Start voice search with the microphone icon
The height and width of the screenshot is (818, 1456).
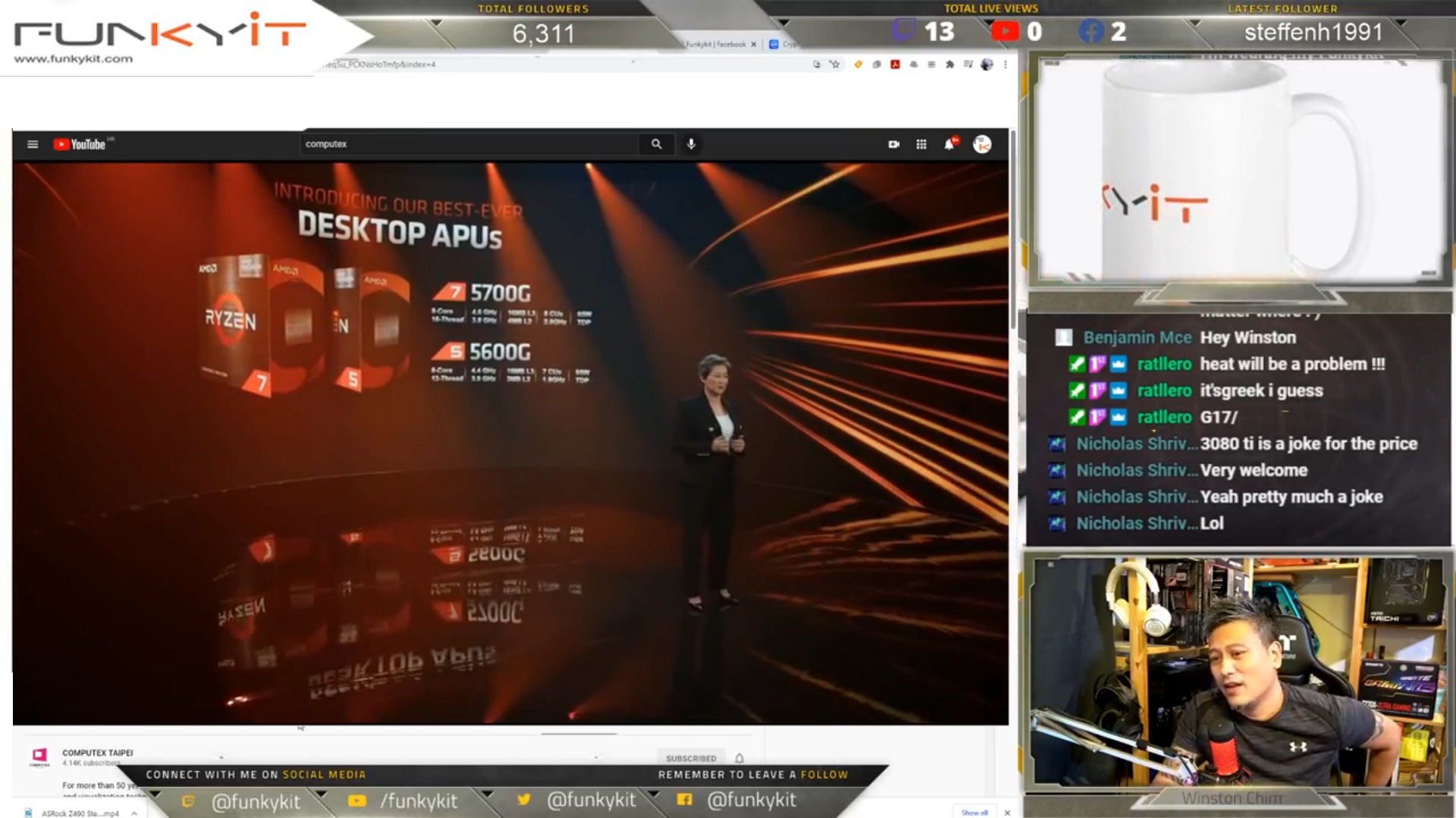coord(691,144)
